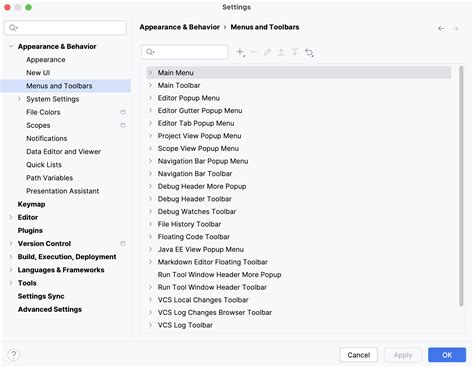Image resolution: width=474 pixels, height=368 pixels.
Task: Click the Remove minus icon in toolbar
Action: pyautogui.click(x=254, y=52)
